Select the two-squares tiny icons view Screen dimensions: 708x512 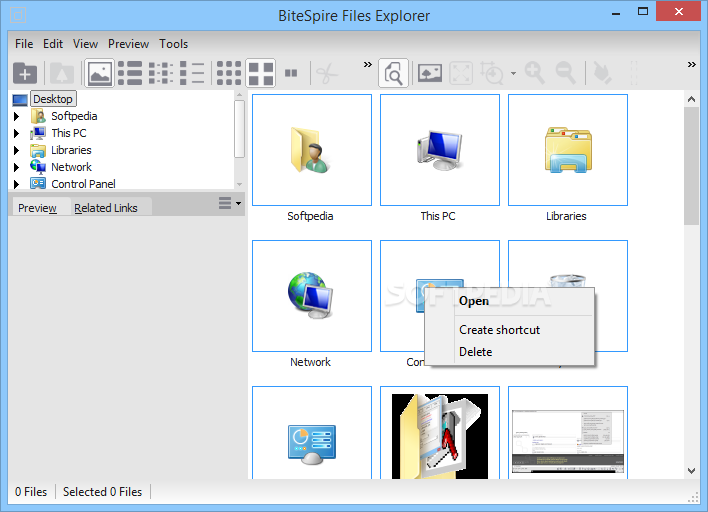(x=291, y=73)
